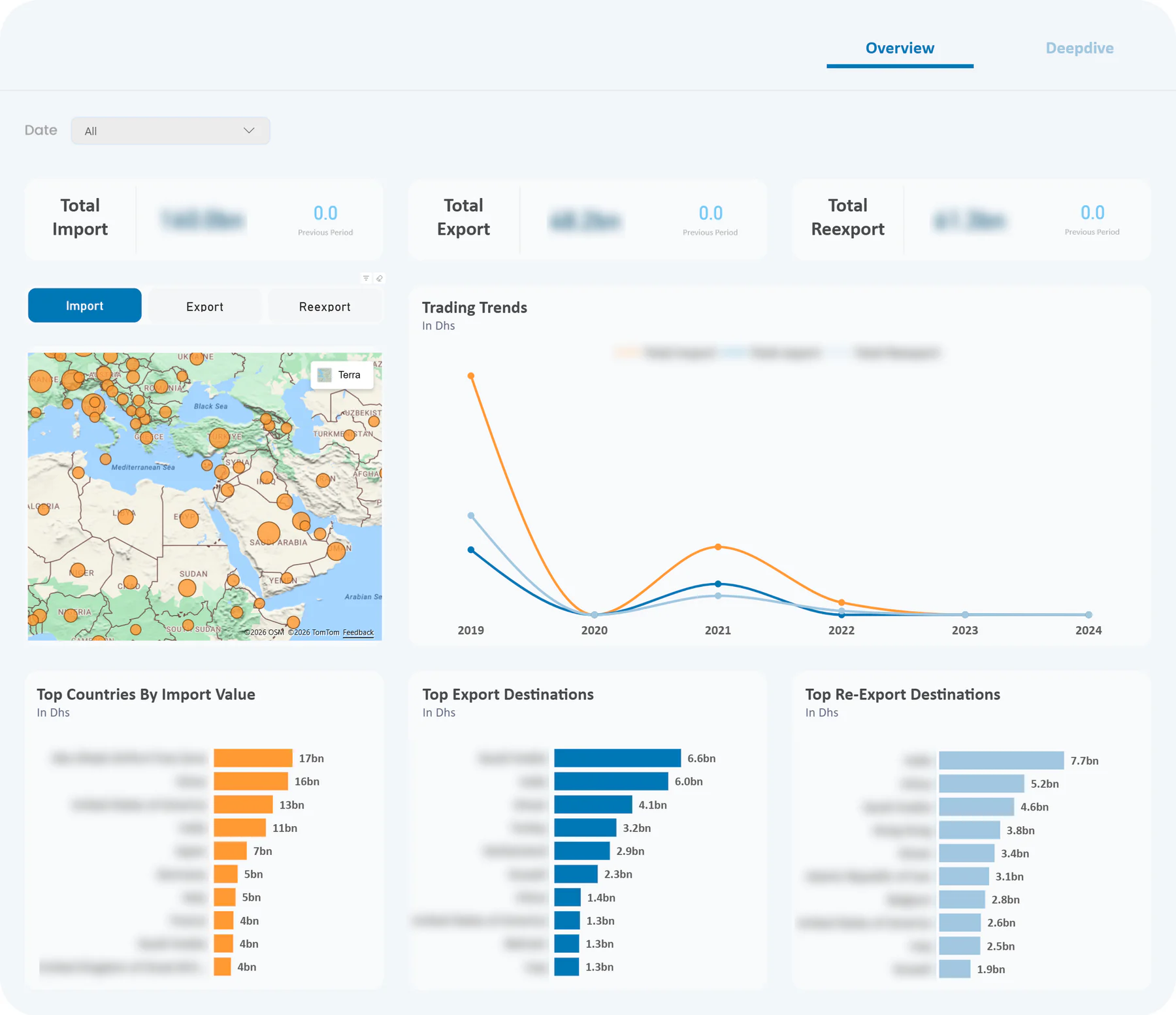The image size is (1176, 1015).
Task: Switch map view to Export
Action: tap(204, 307)
